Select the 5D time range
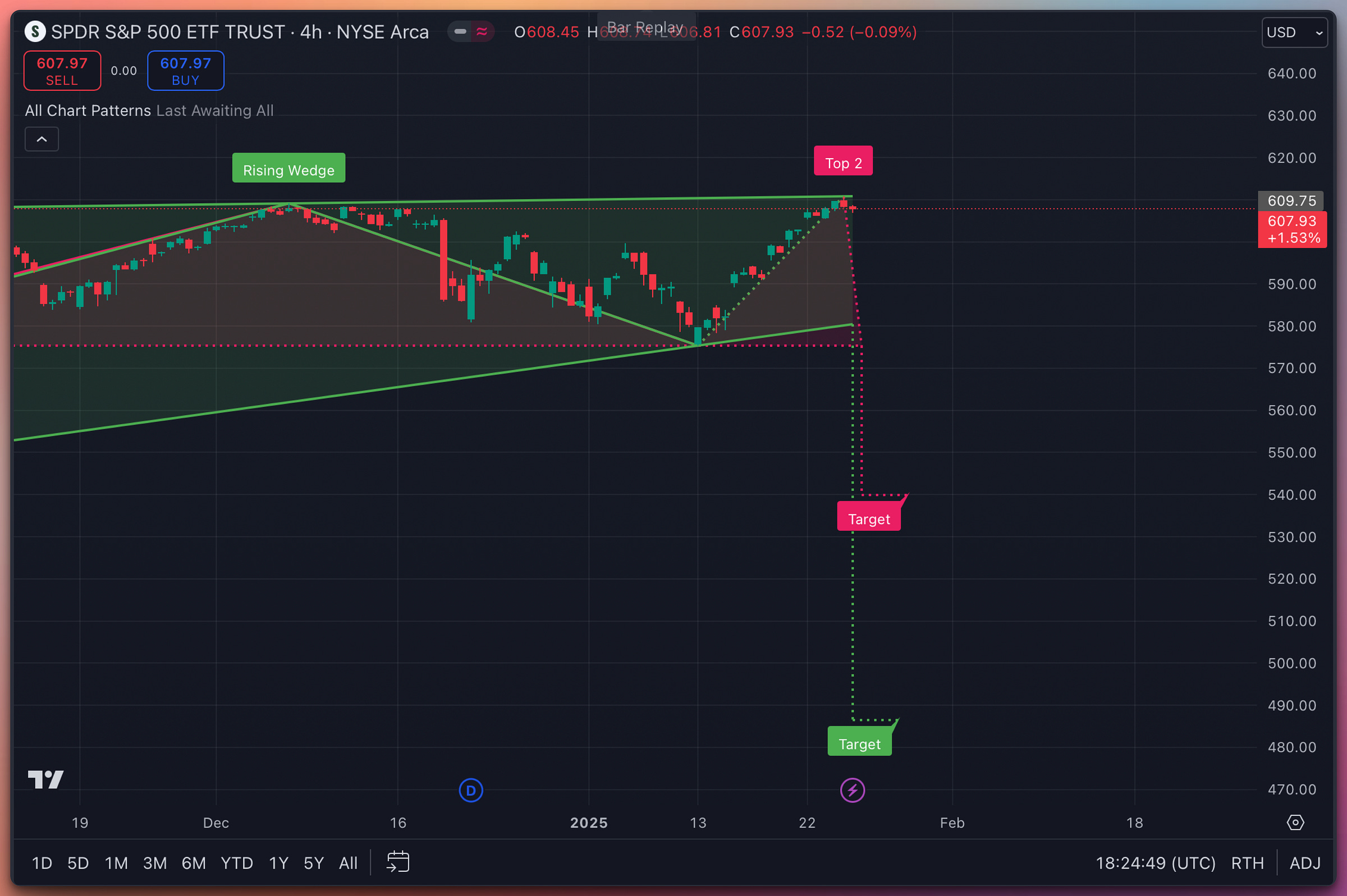 (x=78, y=863)
